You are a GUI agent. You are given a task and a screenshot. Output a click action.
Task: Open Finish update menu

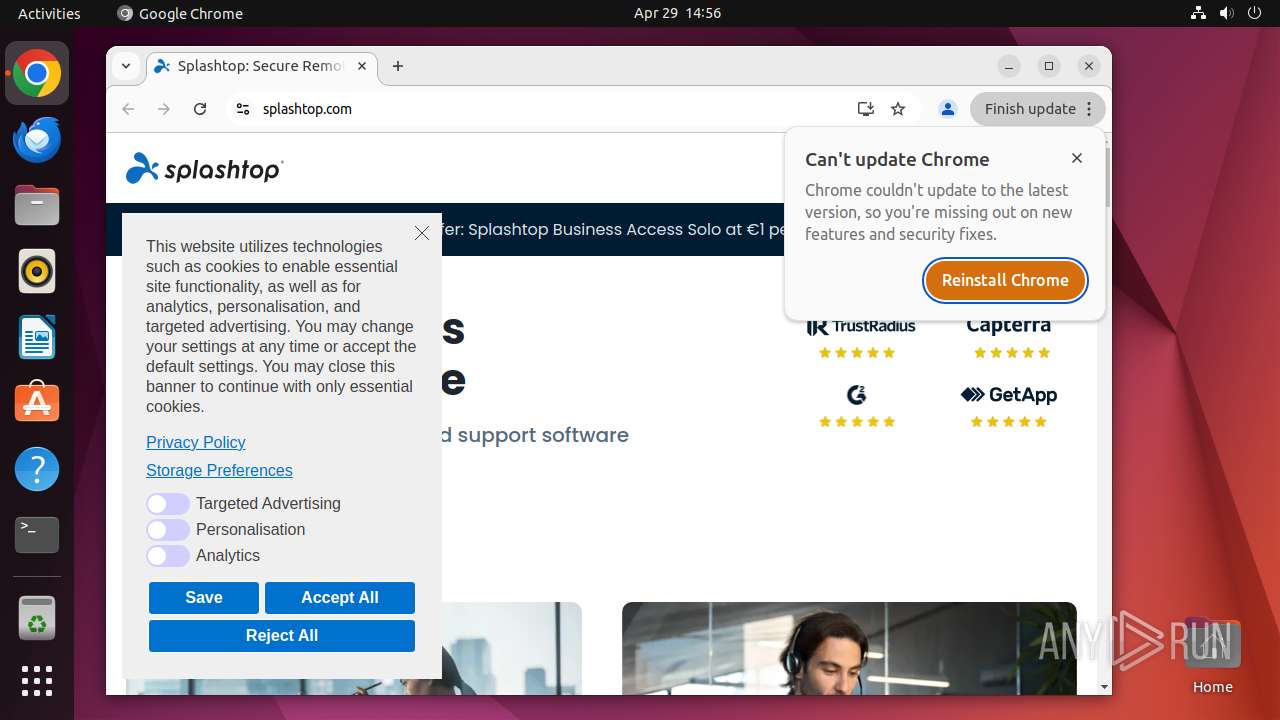1037,109
